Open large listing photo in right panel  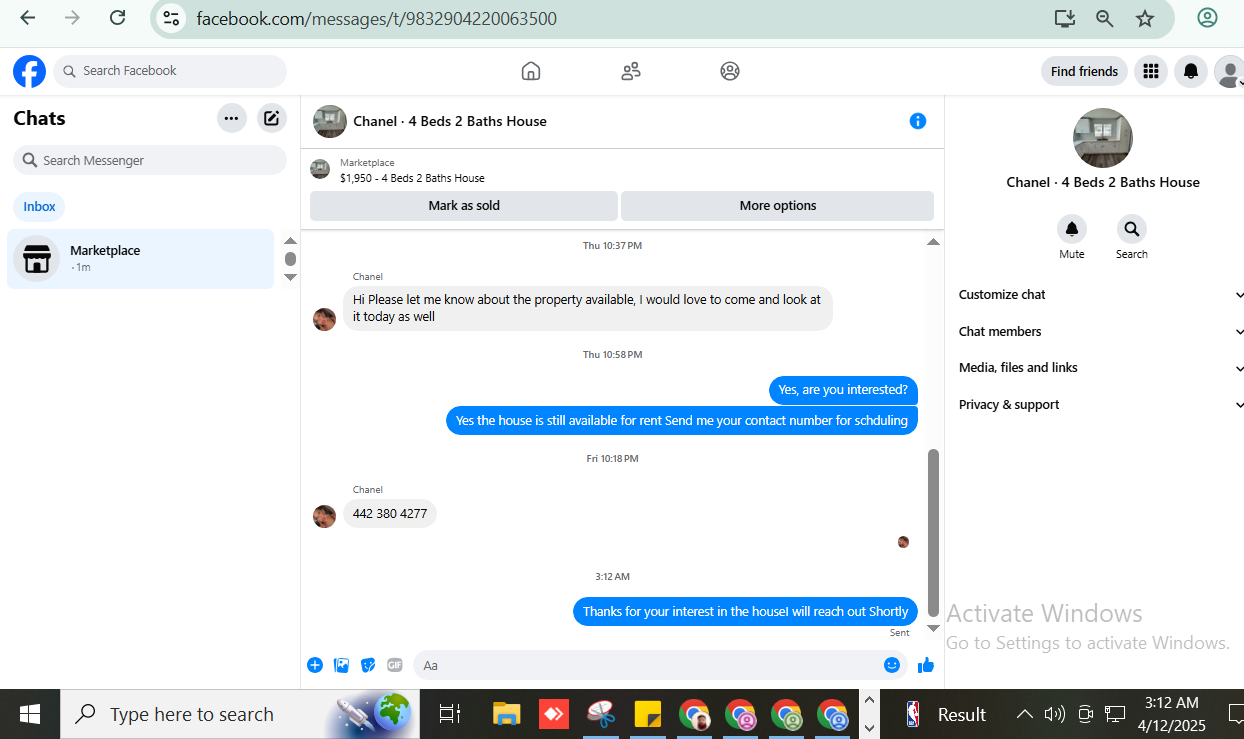coord(1103,138)
